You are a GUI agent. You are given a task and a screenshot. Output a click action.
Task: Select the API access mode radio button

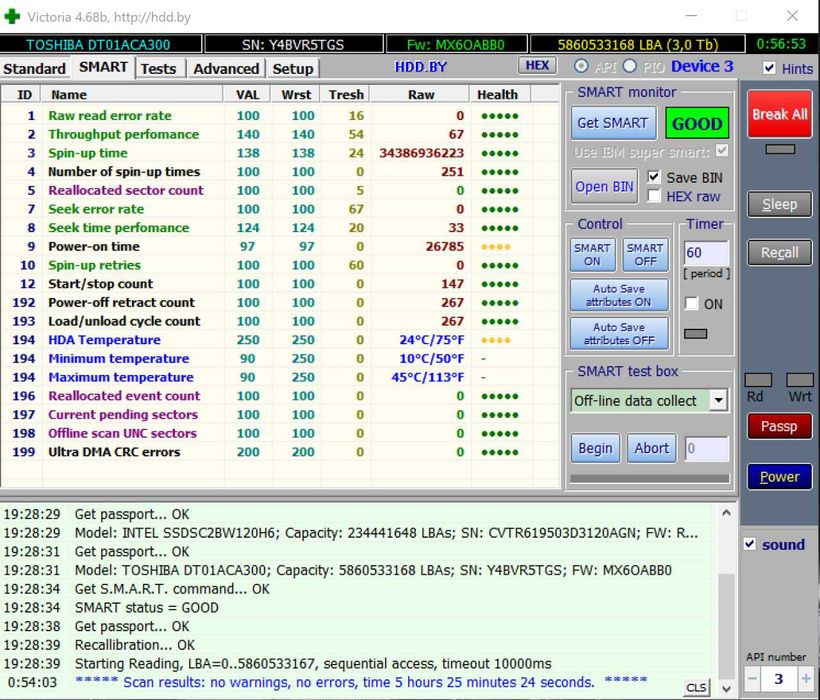coord(580,66)
